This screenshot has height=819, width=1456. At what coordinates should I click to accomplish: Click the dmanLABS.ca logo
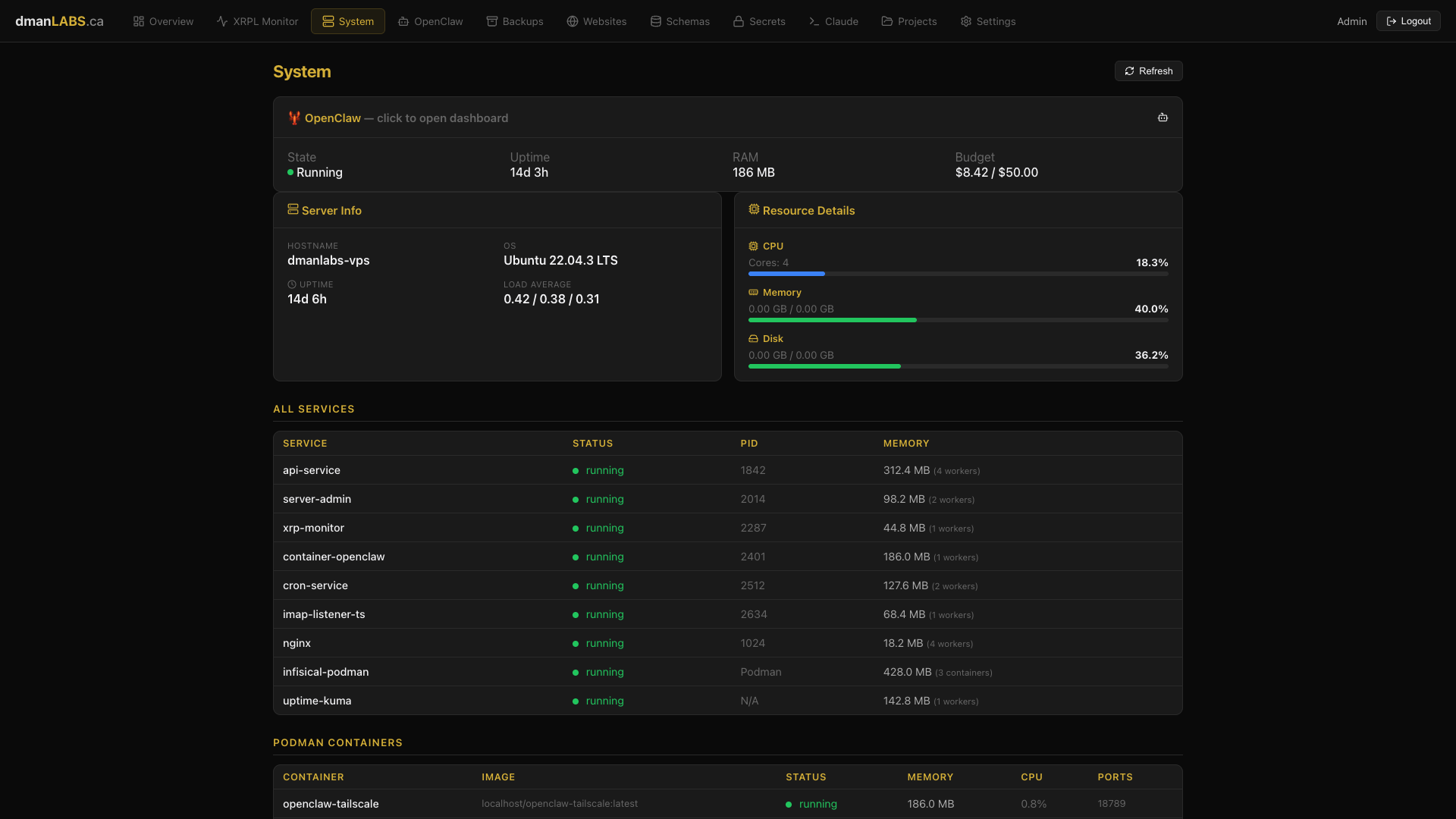tap(59, 21)
